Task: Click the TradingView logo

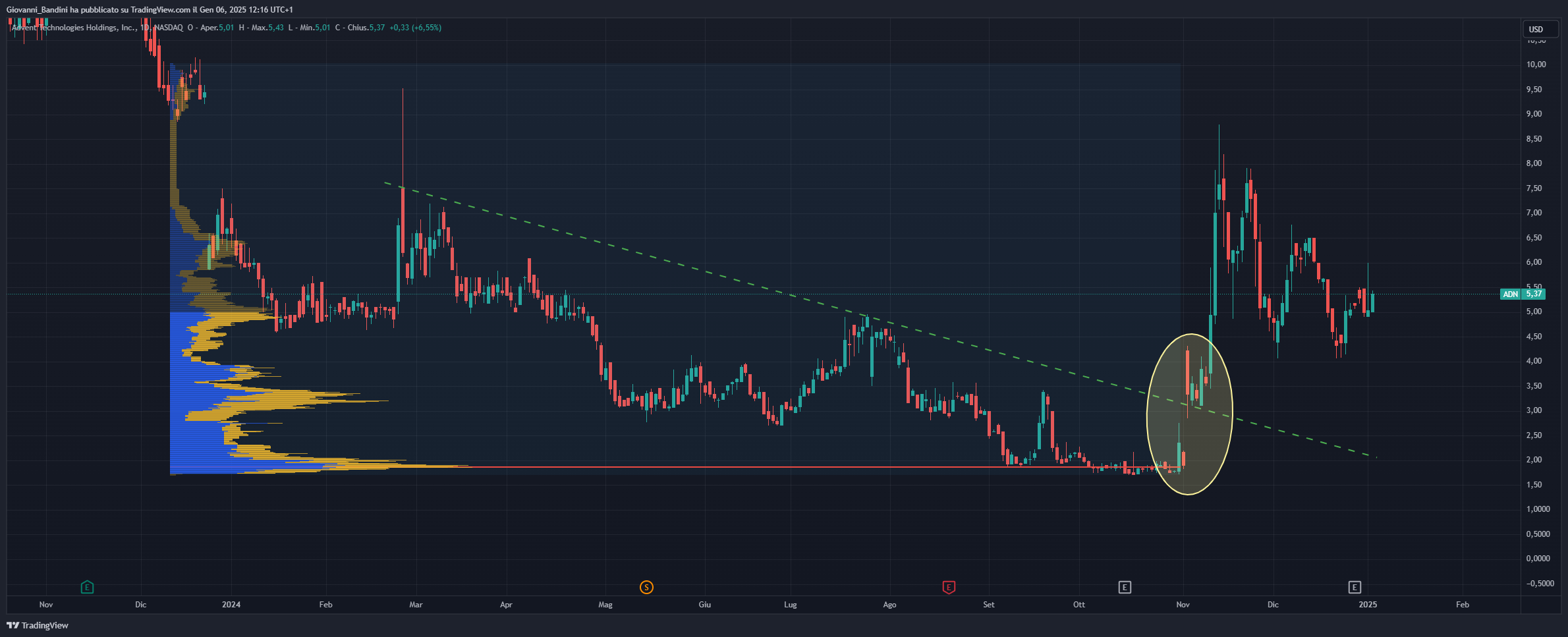Action: [x=38, y=625]
